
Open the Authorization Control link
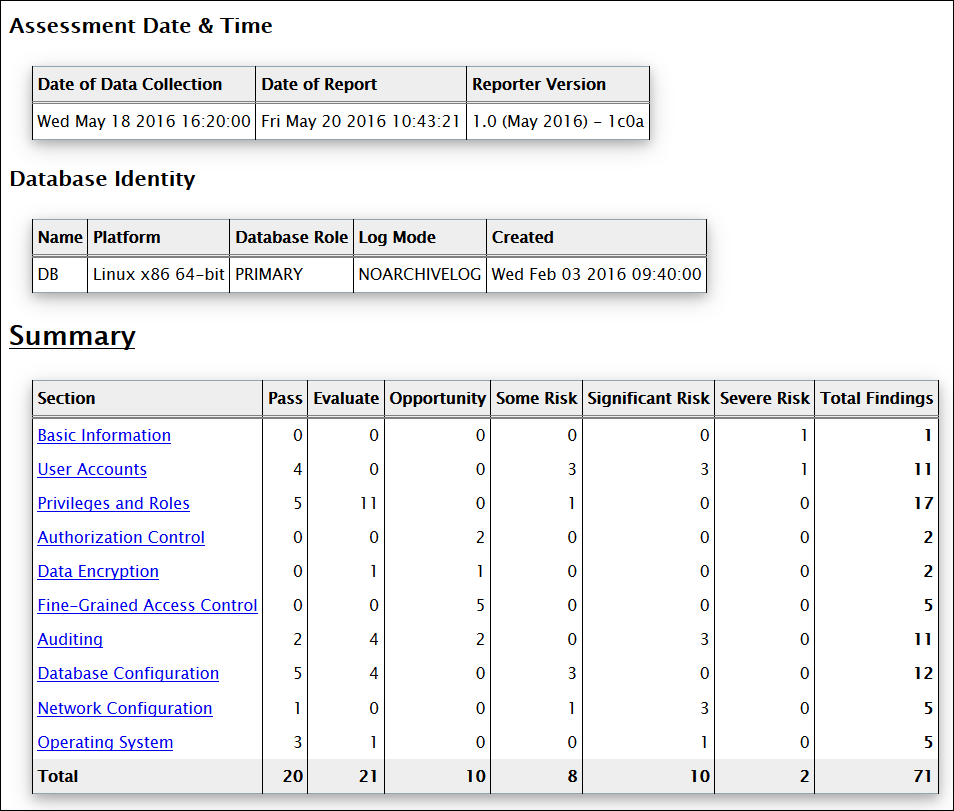tap(120, 537)
